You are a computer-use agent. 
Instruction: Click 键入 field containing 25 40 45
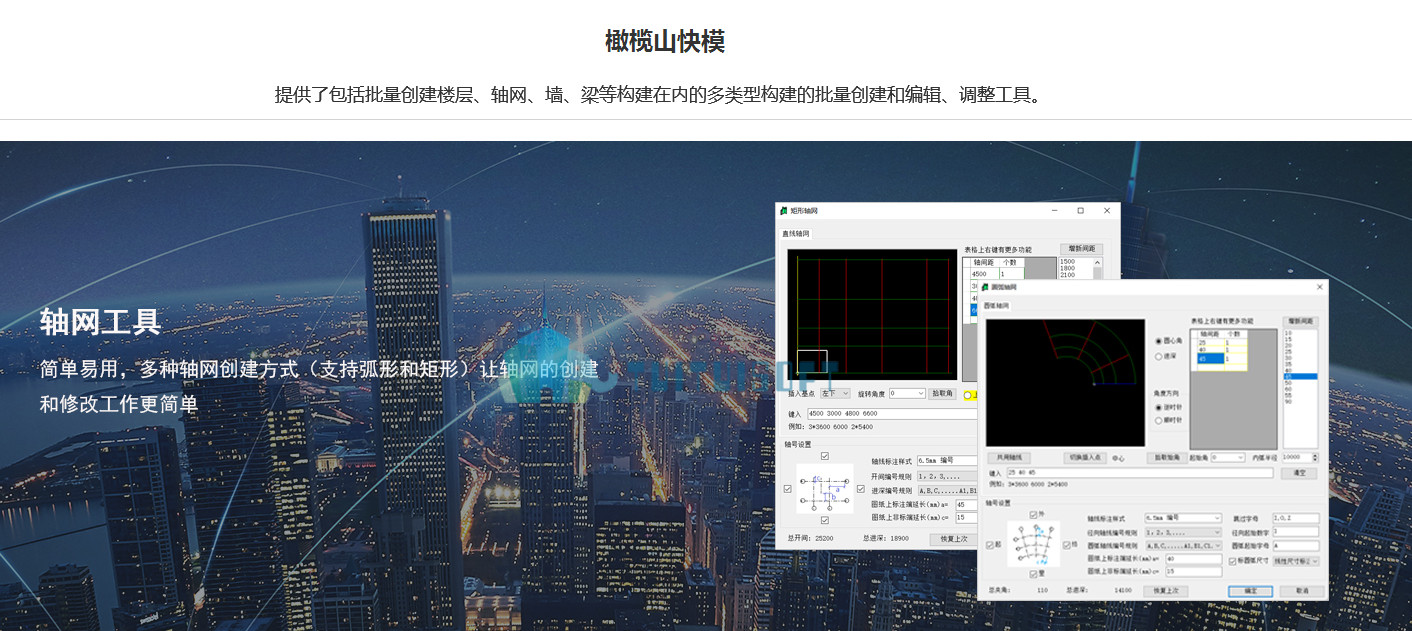tap(1140, 473)
